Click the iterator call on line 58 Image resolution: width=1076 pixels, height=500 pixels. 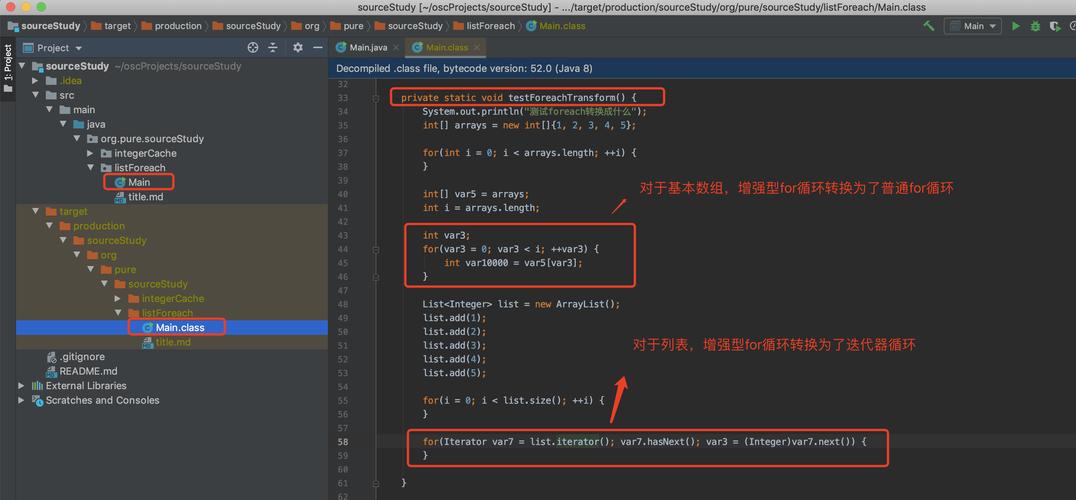pyautogui.click(x=578, y=442)
